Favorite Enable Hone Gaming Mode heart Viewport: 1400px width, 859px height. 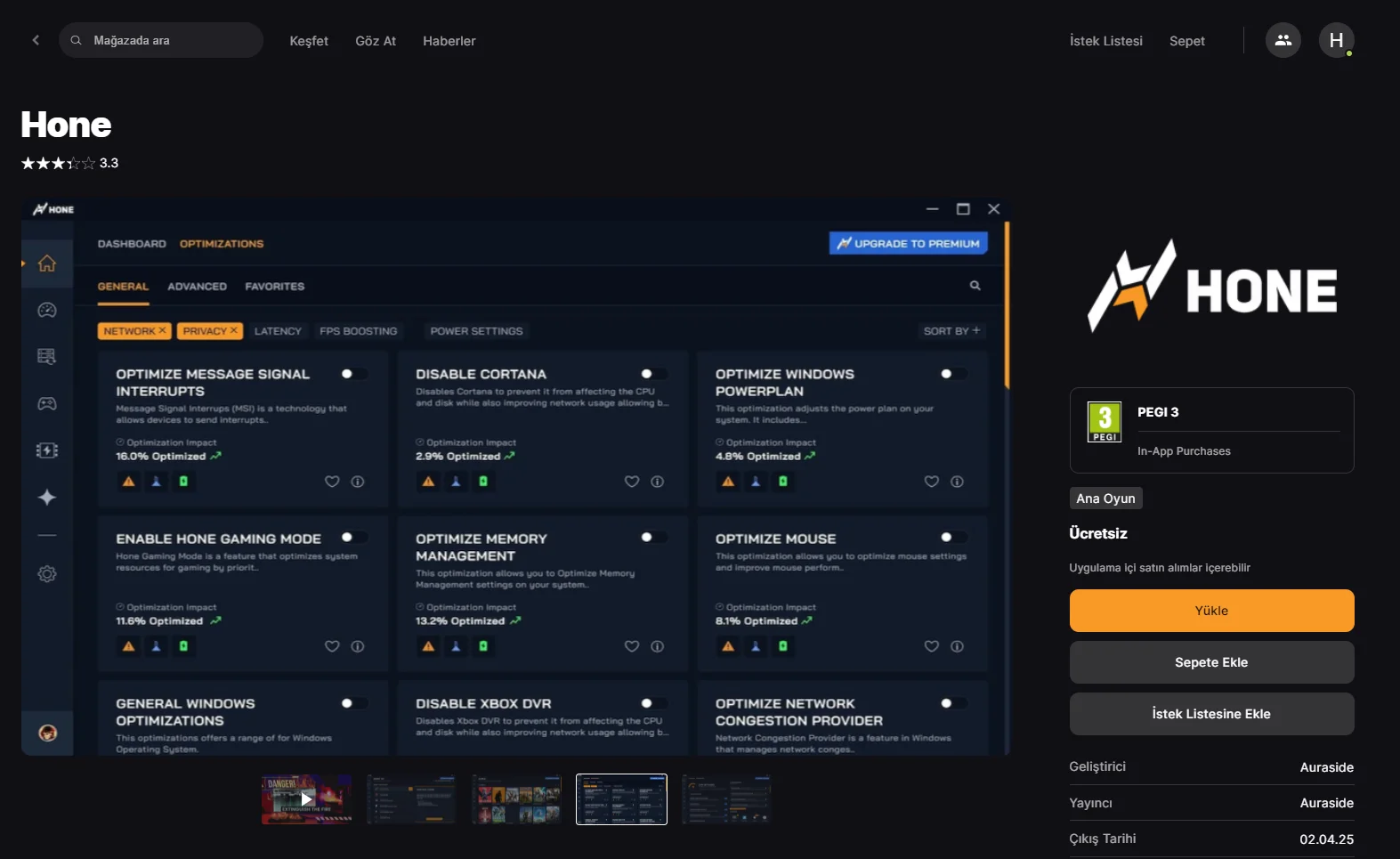[332, 646]
